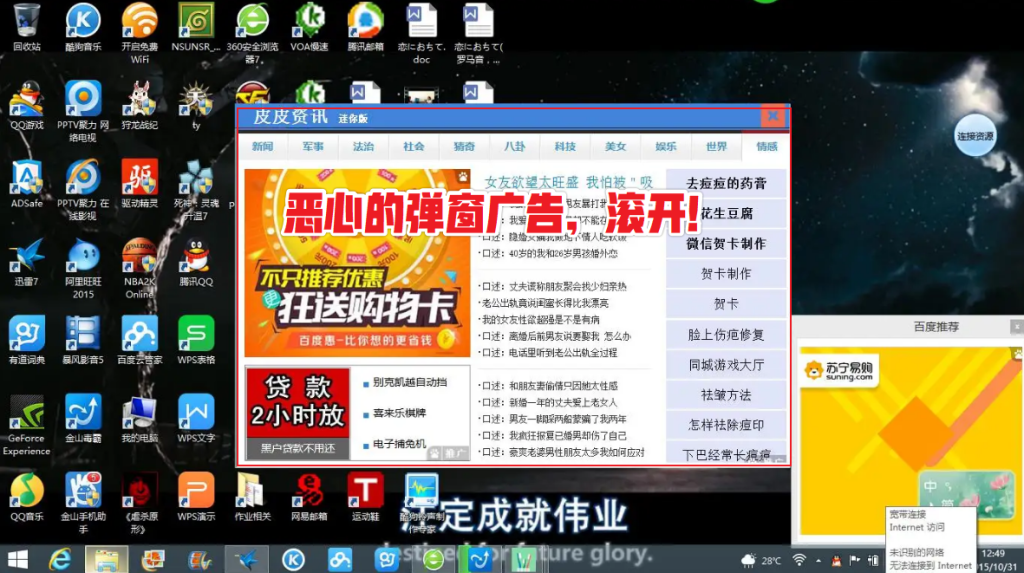Screen dimensions: 1024x573
Task: Close the 皮皮资讯 popup window
Action: (773, 117)
